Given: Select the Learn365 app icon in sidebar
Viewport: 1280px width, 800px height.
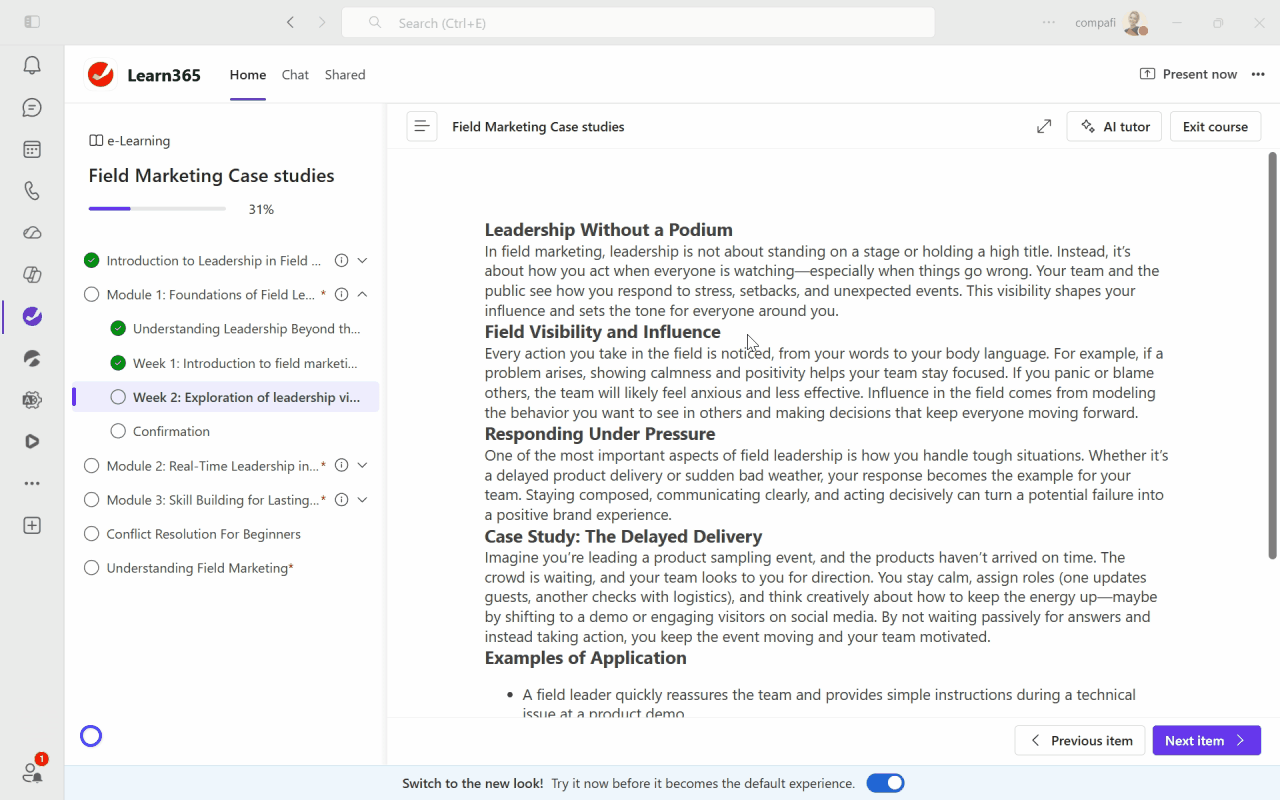Looking at the screenshot, I should point(32,317).
